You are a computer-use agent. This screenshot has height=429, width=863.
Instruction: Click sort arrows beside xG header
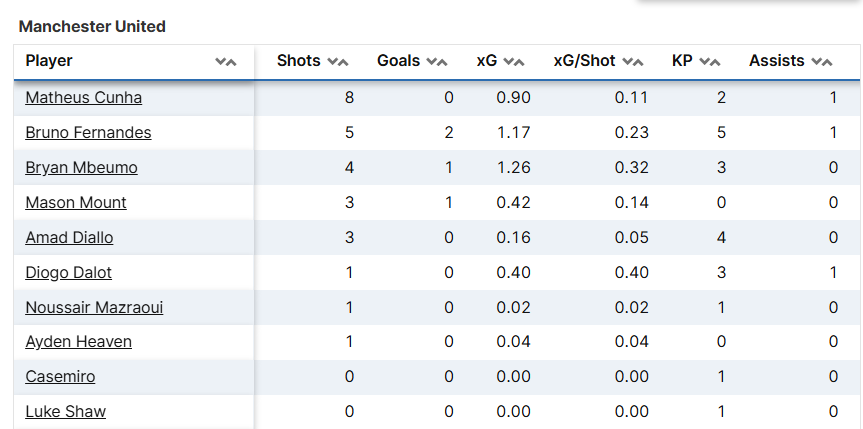pos(513,62)
